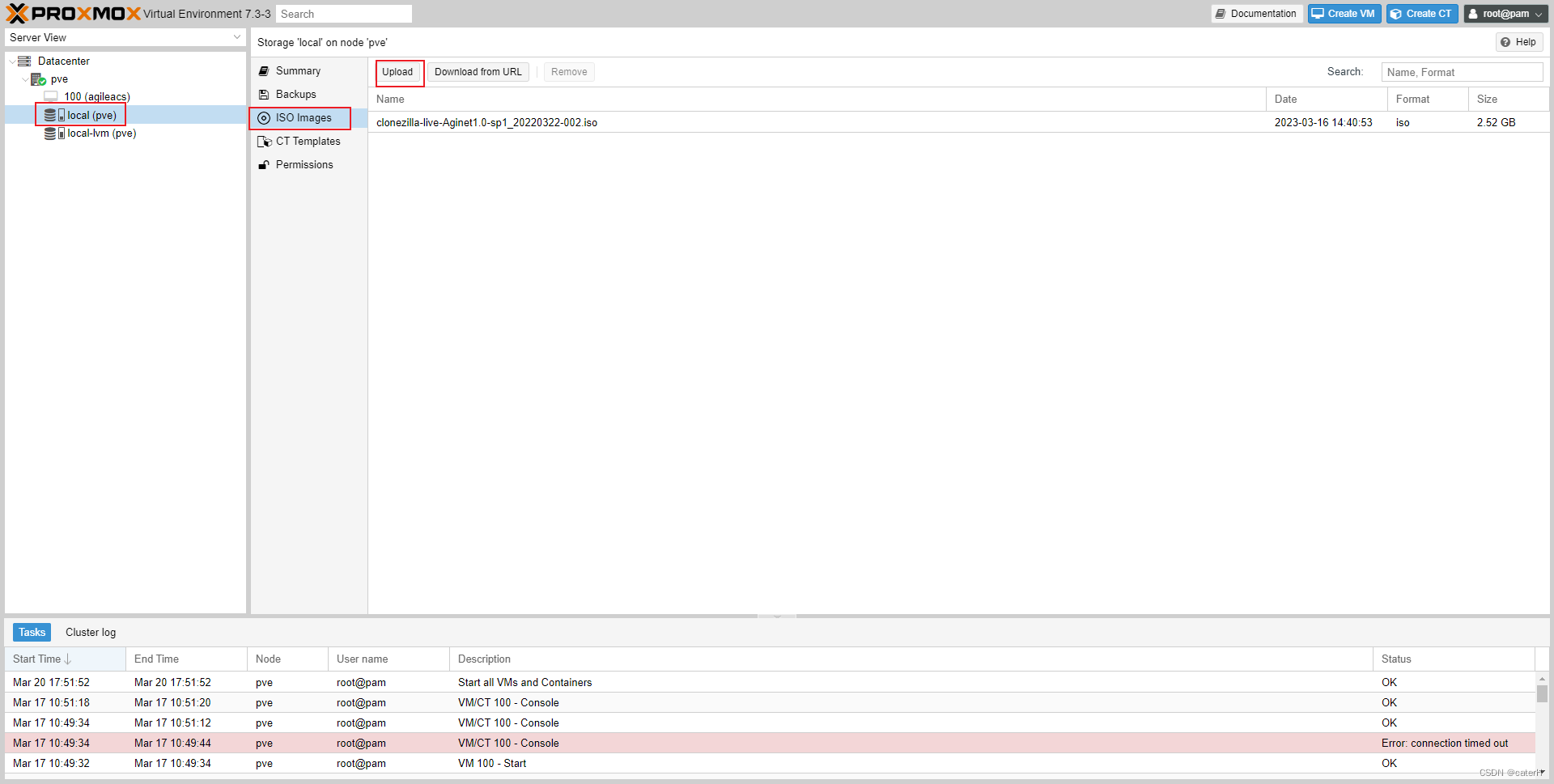Open the Backups section
This screenshot has width=1554, height=784.
click(308, 95)
